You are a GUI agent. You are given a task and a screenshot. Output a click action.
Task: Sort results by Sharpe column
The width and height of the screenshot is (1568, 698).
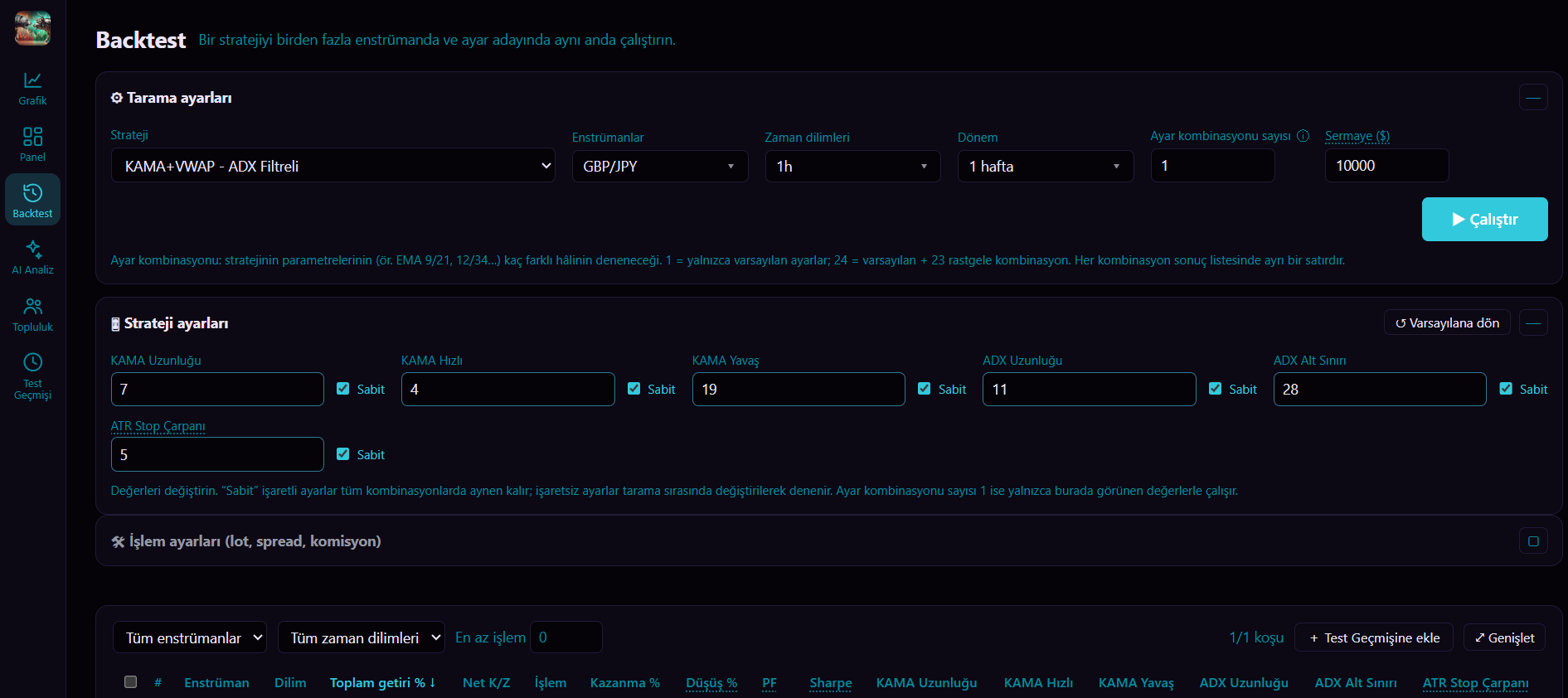click(831, 683)
